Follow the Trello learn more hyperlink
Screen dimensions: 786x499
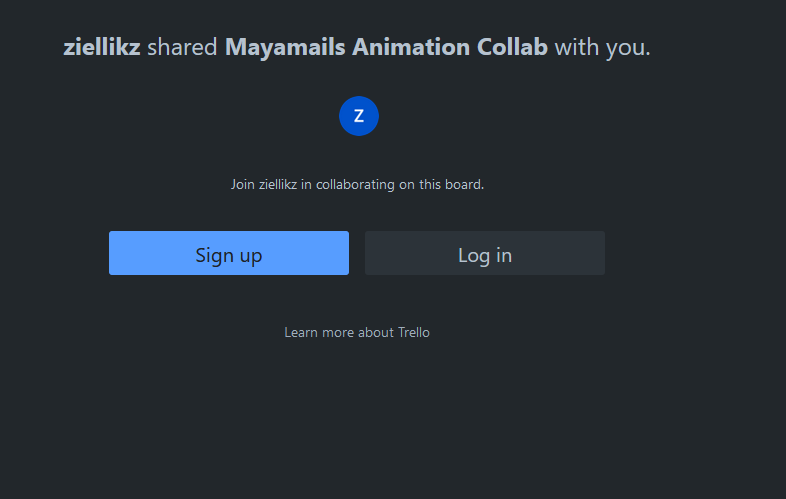357,332
